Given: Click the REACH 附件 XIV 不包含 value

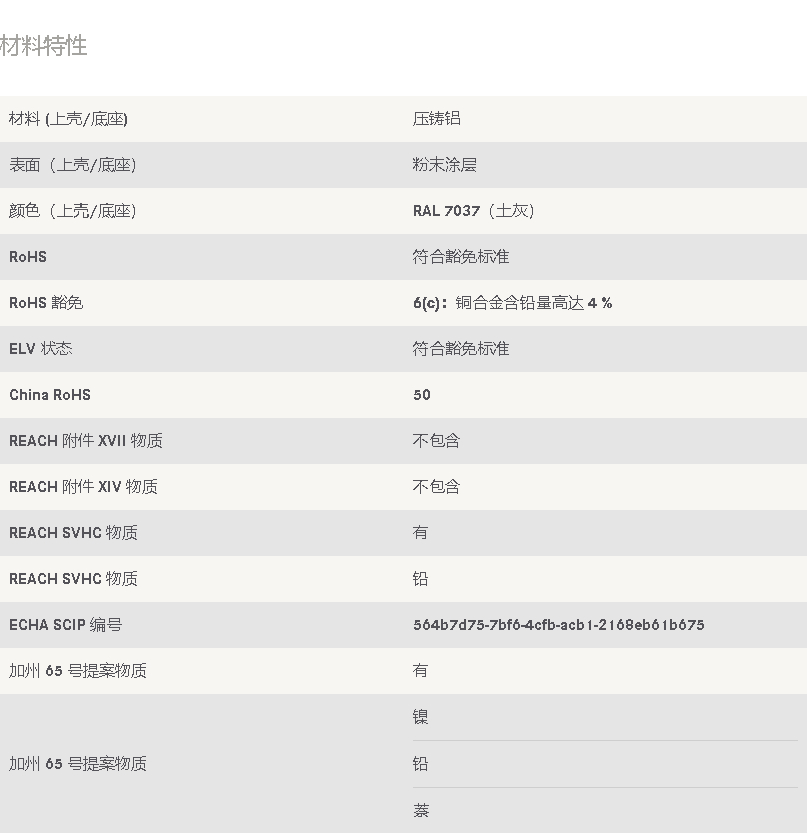Looking at the screenshot, I should click(x=436, y=487).
